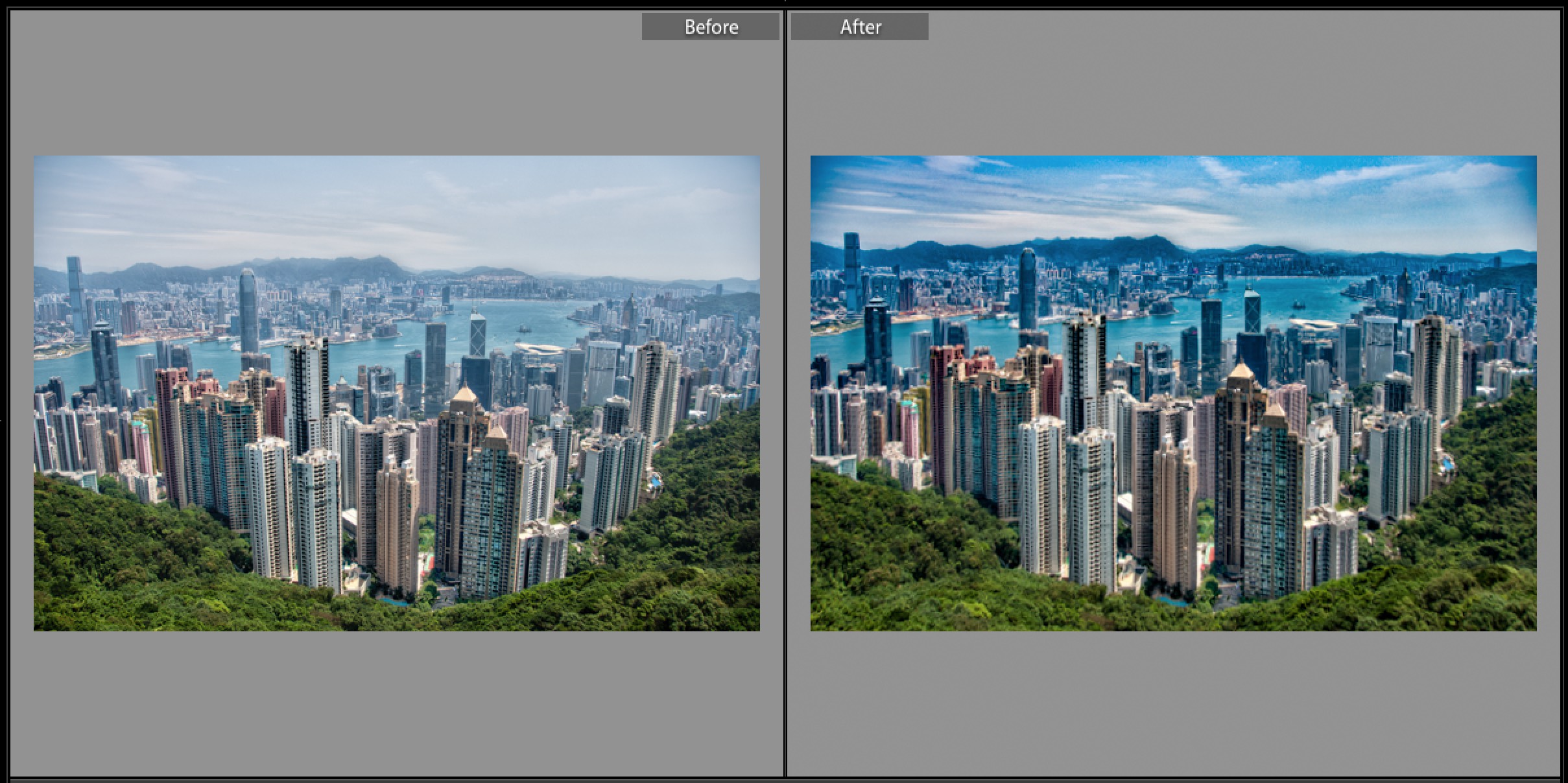This screenshot has width=1568, height=783.
Task: Select the After photo of the city
Action: tap(1173, 393)
